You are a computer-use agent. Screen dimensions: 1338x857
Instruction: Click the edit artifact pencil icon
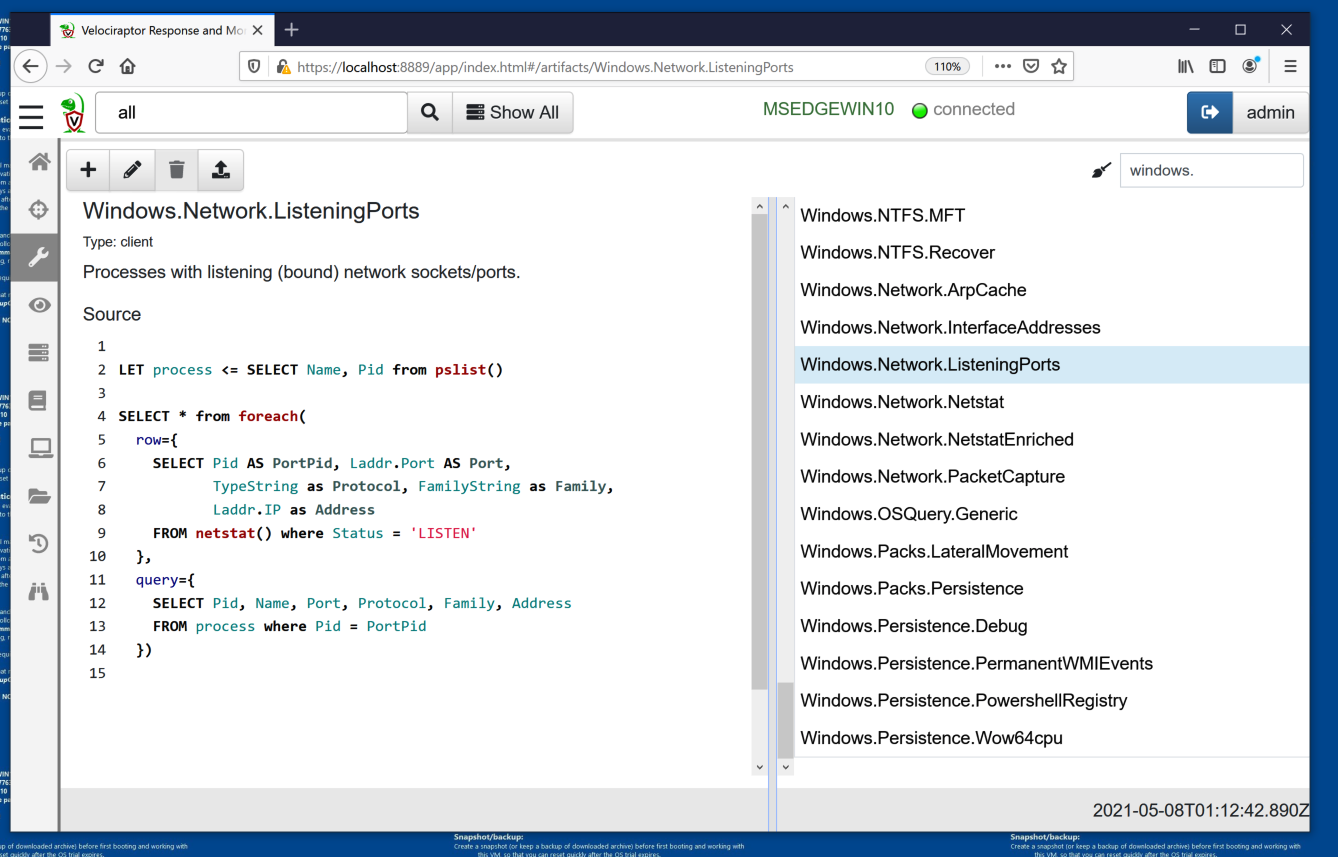132,170
